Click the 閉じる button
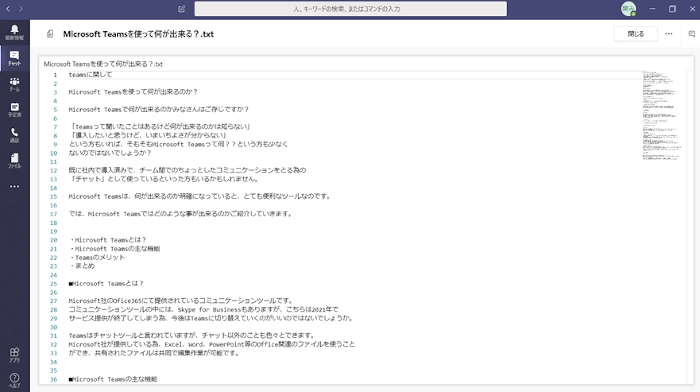 coord(636,34)
